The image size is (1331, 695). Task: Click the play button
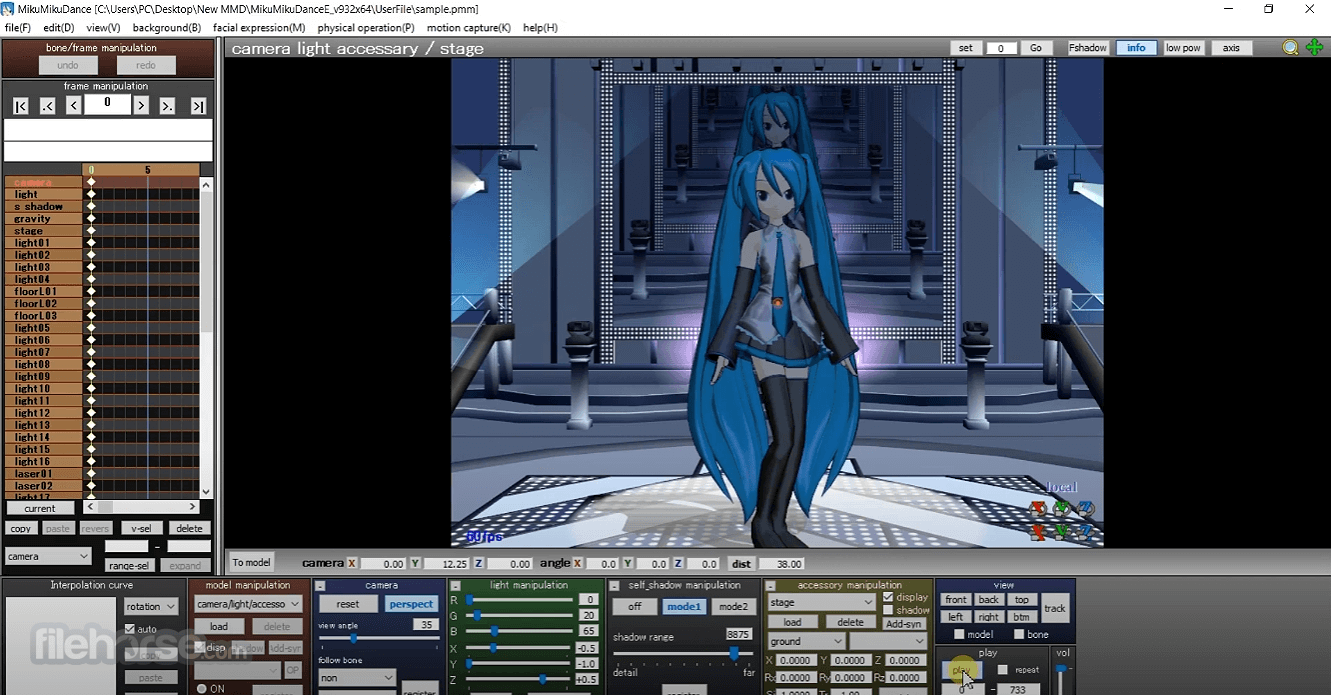962,670
